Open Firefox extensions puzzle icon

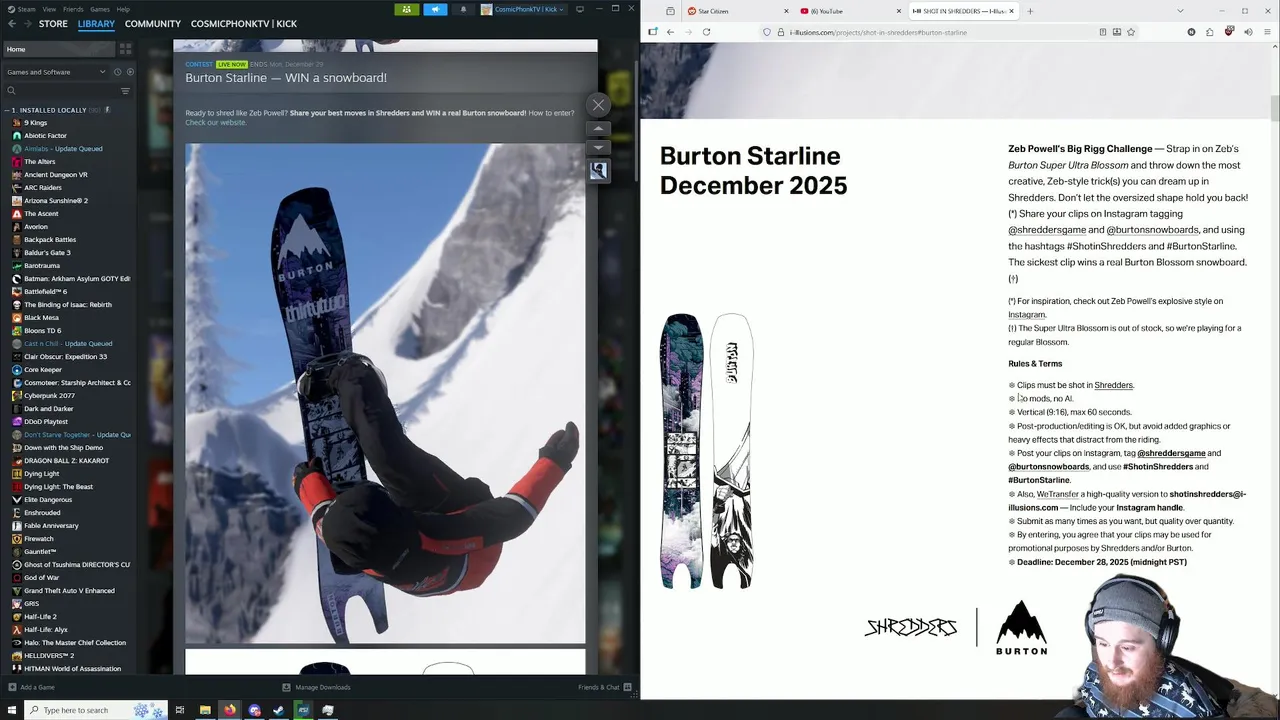click(1210, 32)
